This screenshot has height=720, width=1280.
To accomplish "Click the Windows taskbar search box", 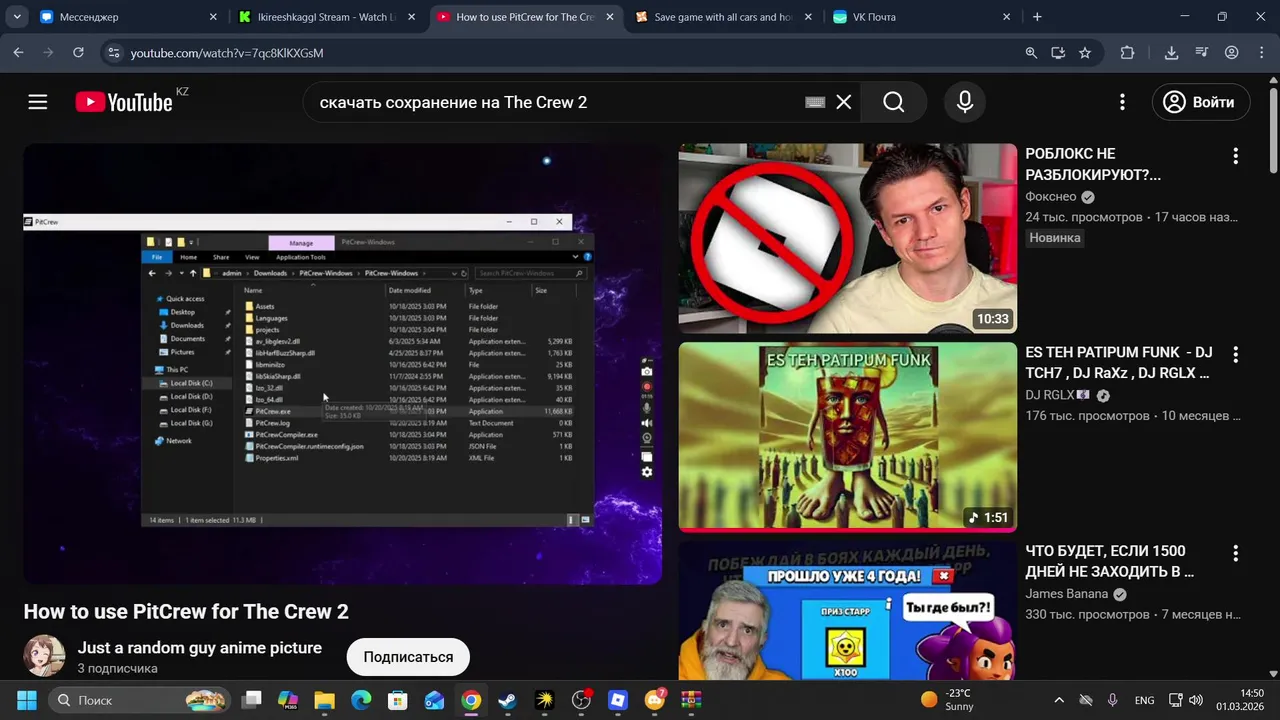I will 139,700.
